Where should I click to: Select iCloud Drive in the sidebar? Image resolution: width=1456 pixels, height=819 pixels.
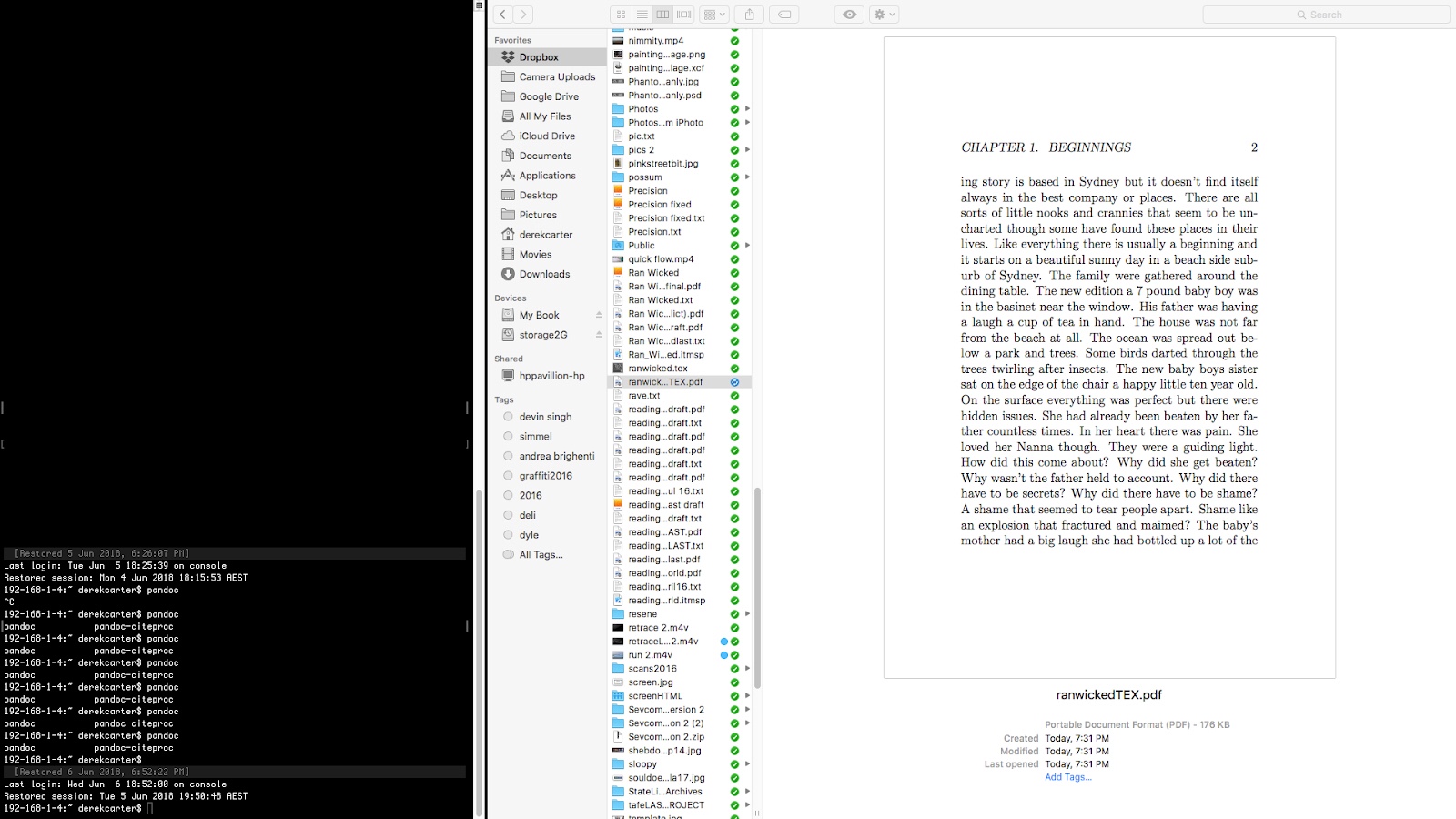[x=547, y=136]
